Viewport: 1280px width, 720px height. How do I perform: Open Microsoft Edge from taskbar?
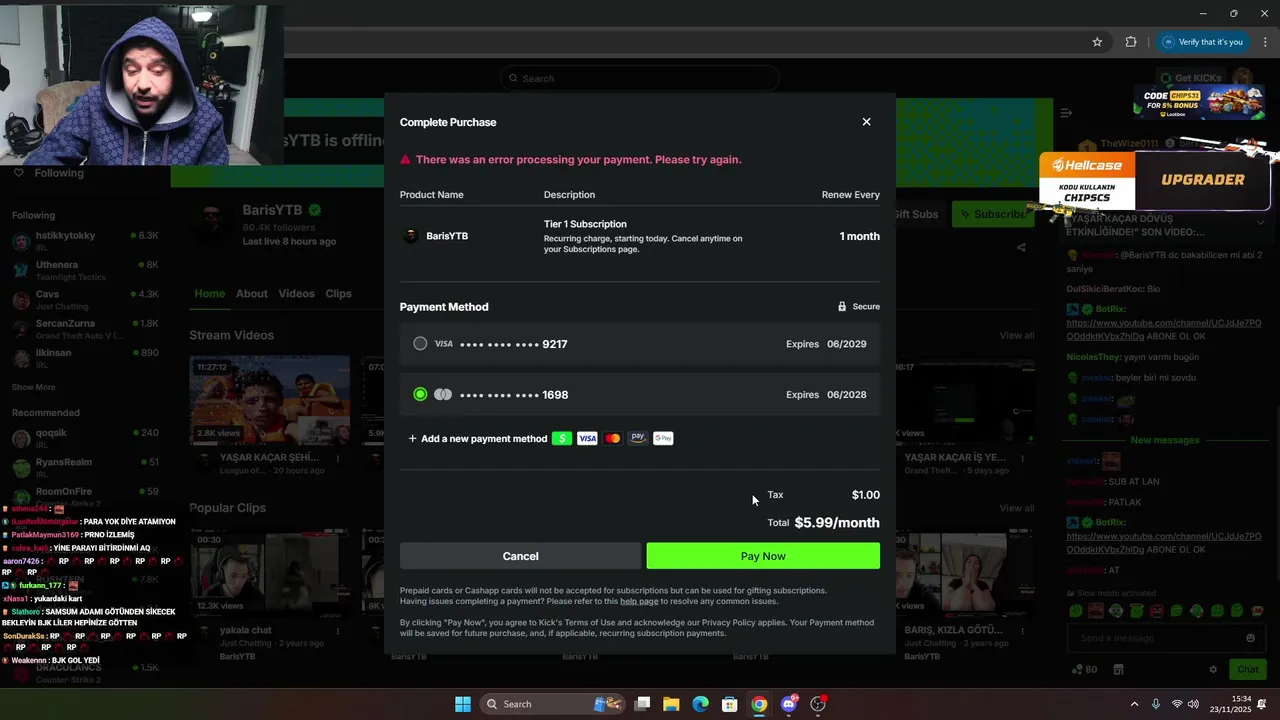click(700, 704)
